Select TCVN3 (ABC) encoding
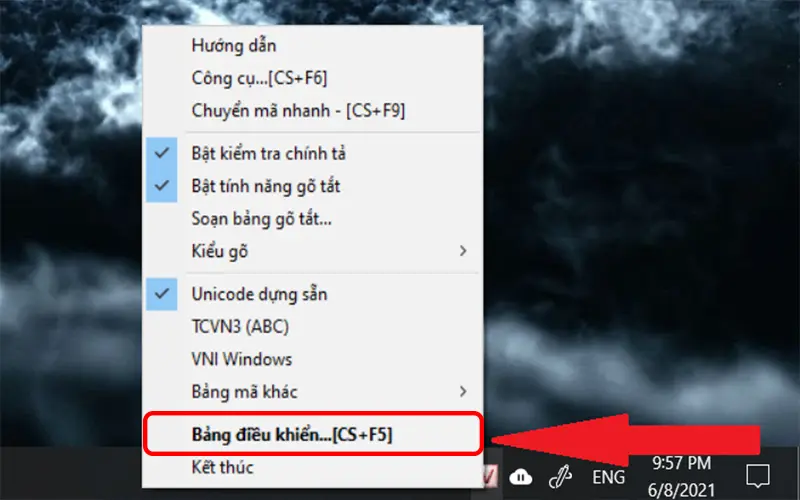Screen dimensions: 800x500 (x=240, y=326)
